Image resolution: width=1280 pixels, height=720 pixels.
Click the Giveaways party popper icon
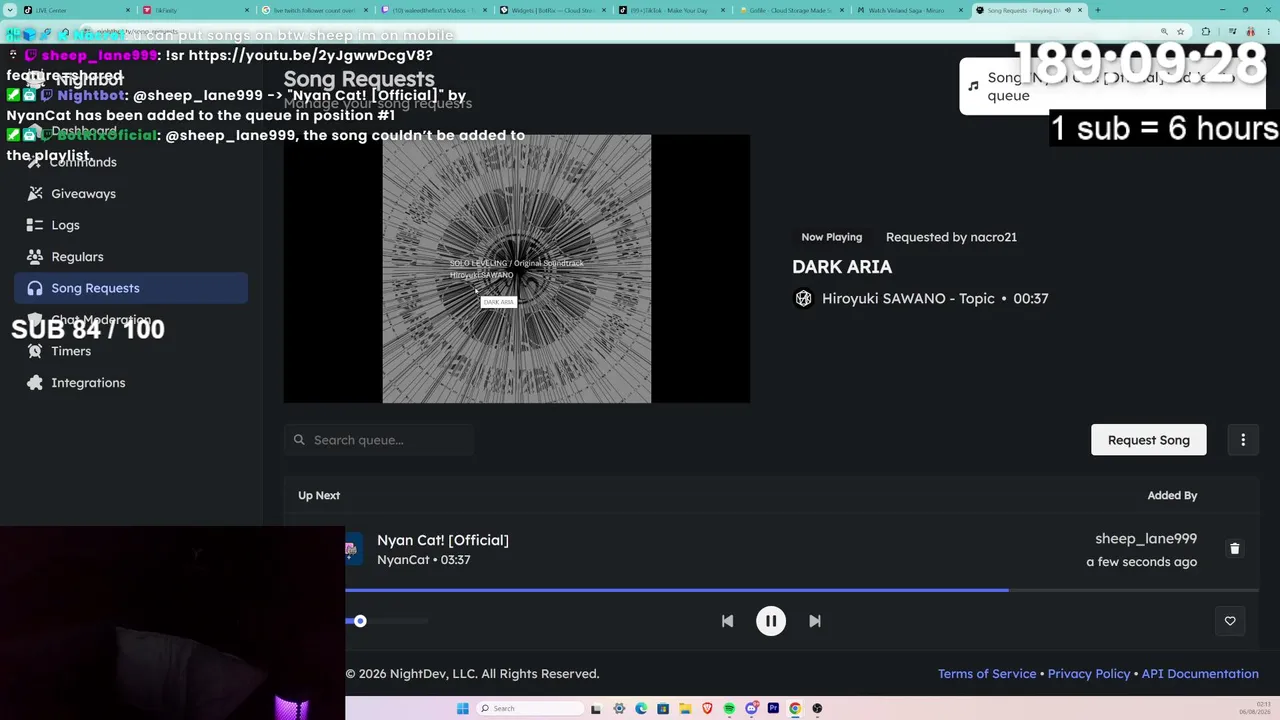click(x=35, y=193)
